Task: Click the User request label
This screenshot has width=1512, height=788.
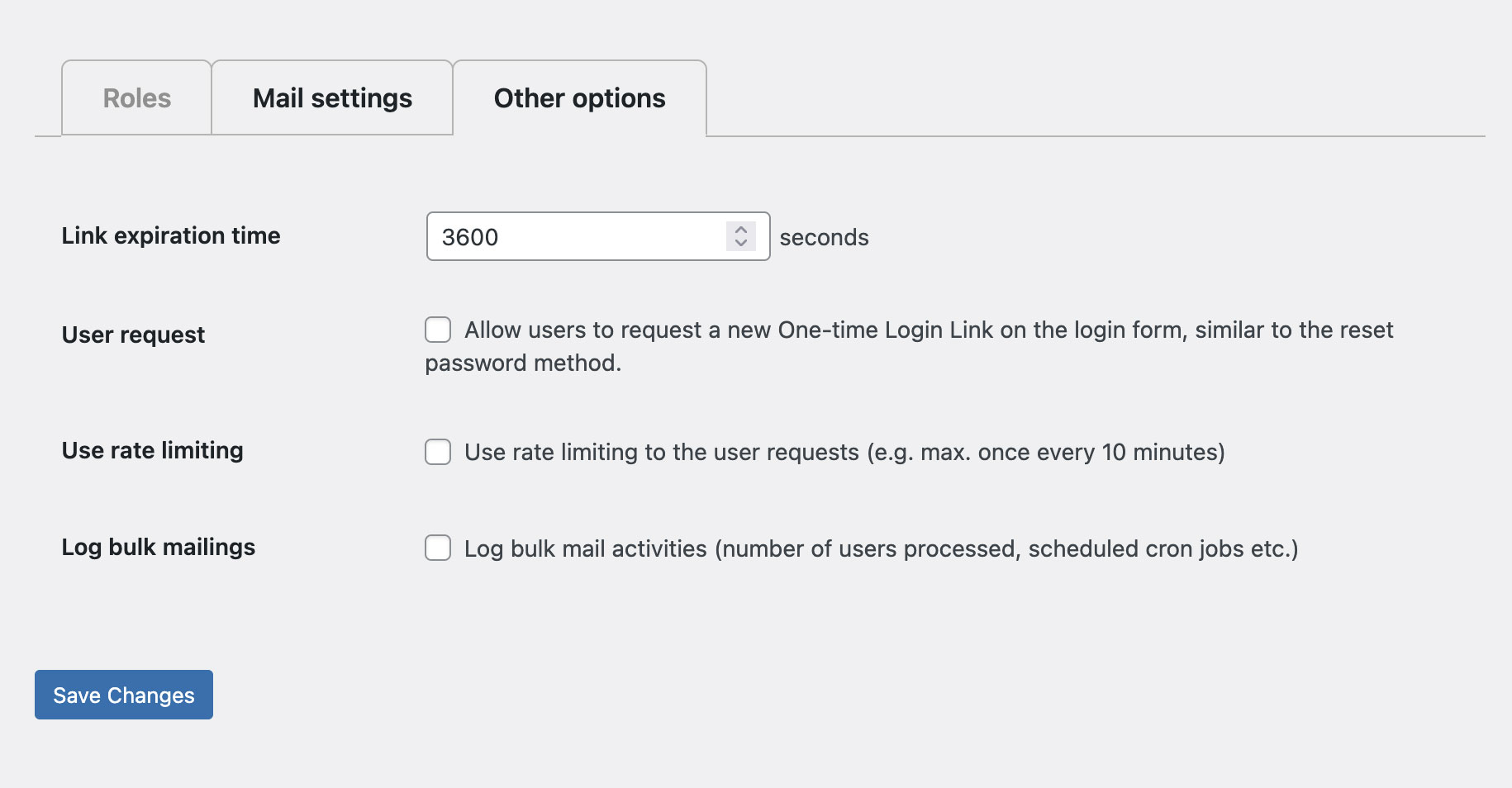Action: [132, 335]
